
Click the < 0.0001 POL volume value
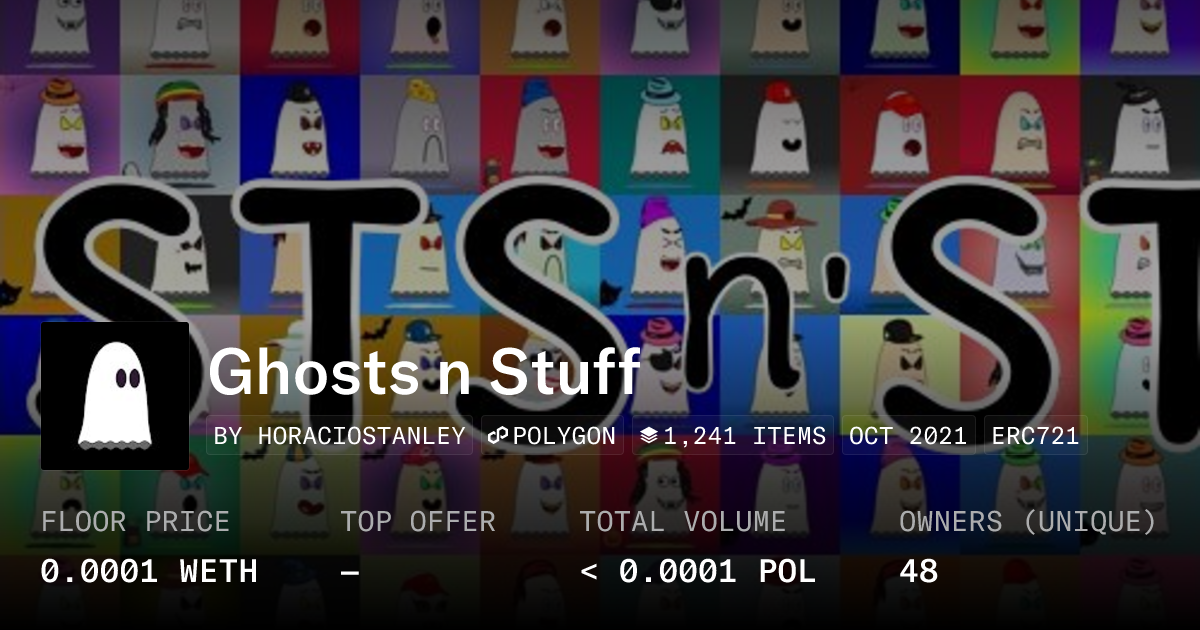coord(698,572)
